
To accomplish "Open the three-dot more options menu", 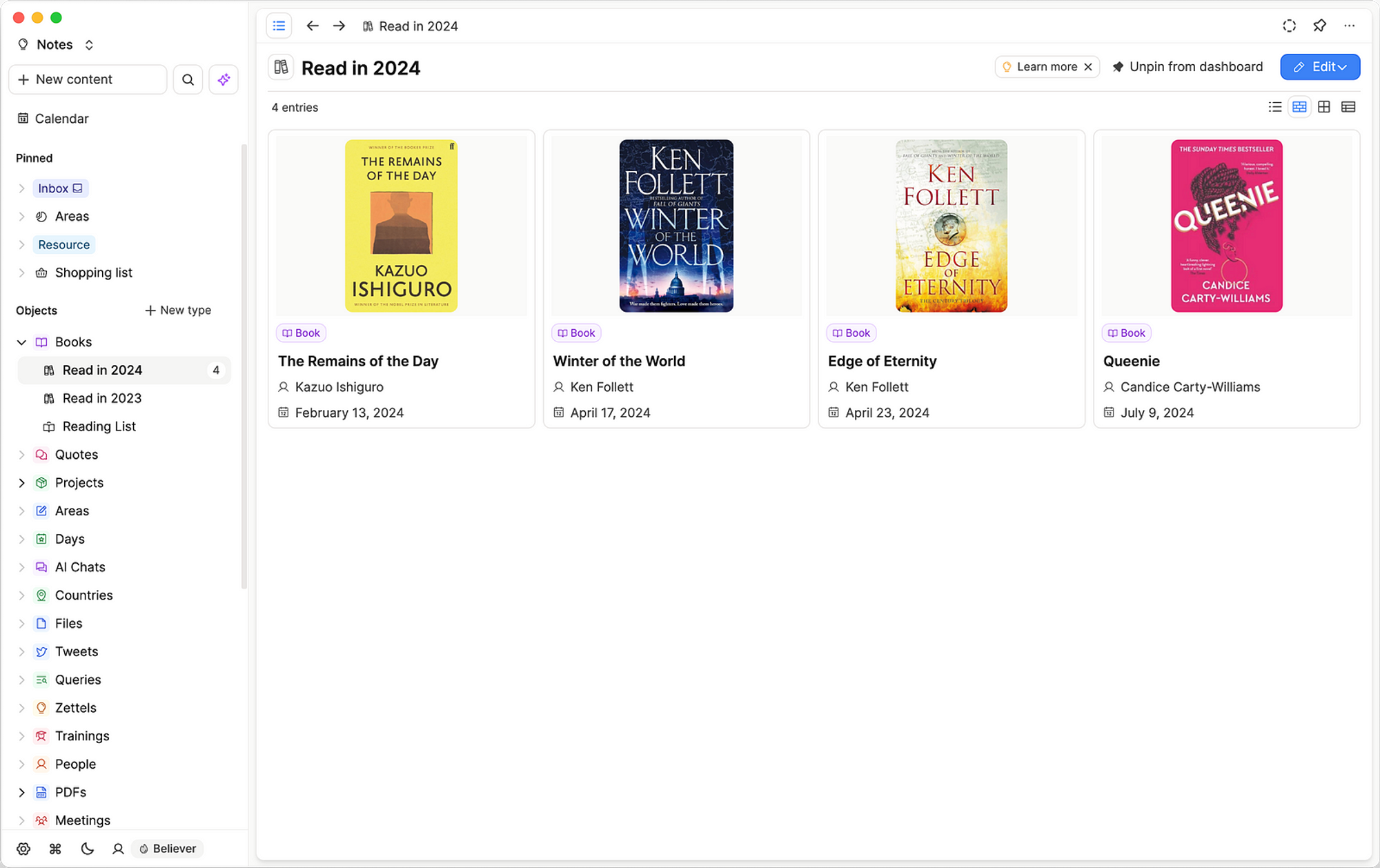I will [1350, 26].
